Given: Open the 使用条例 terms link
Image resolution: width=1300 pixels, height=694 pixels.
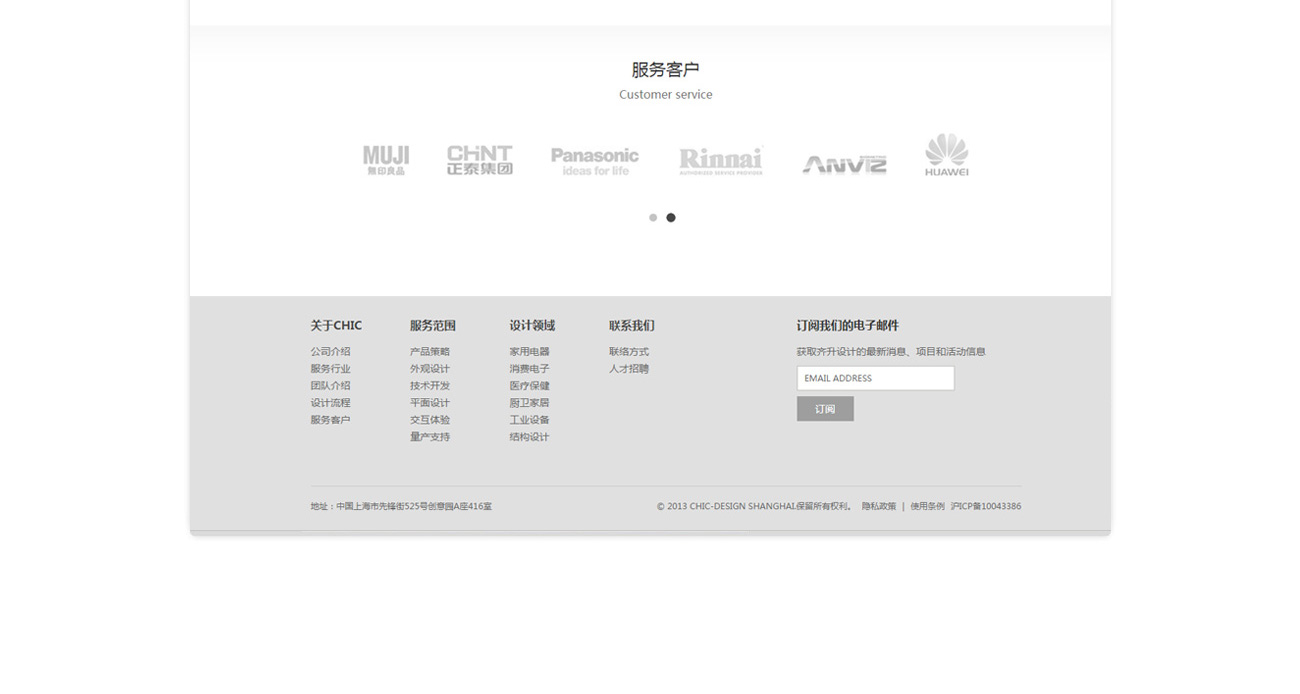Looking at the screenshot, I should (x=927, y=507).
